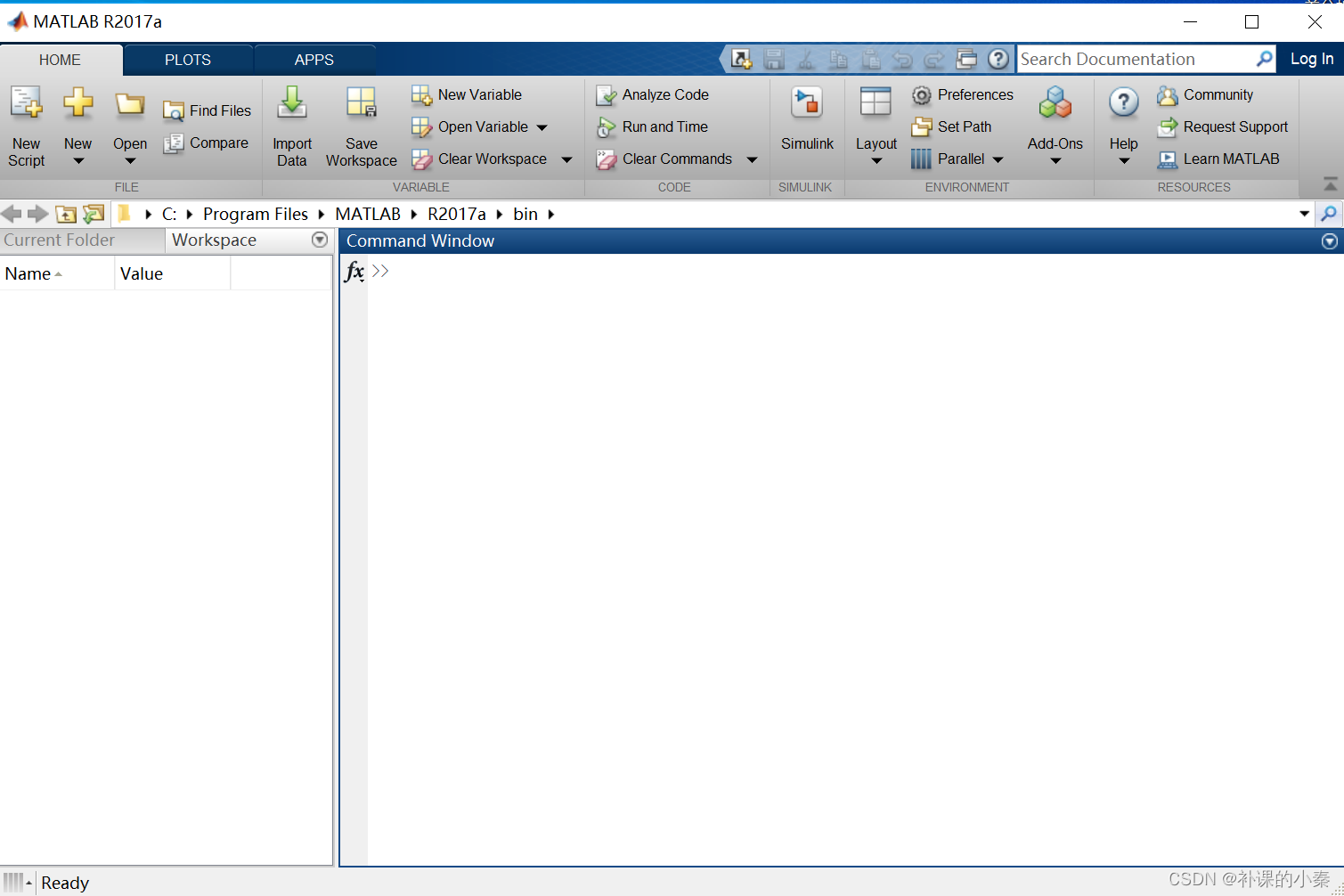
Task: Click the fx function browser button
Action: [x=354, y=271]
